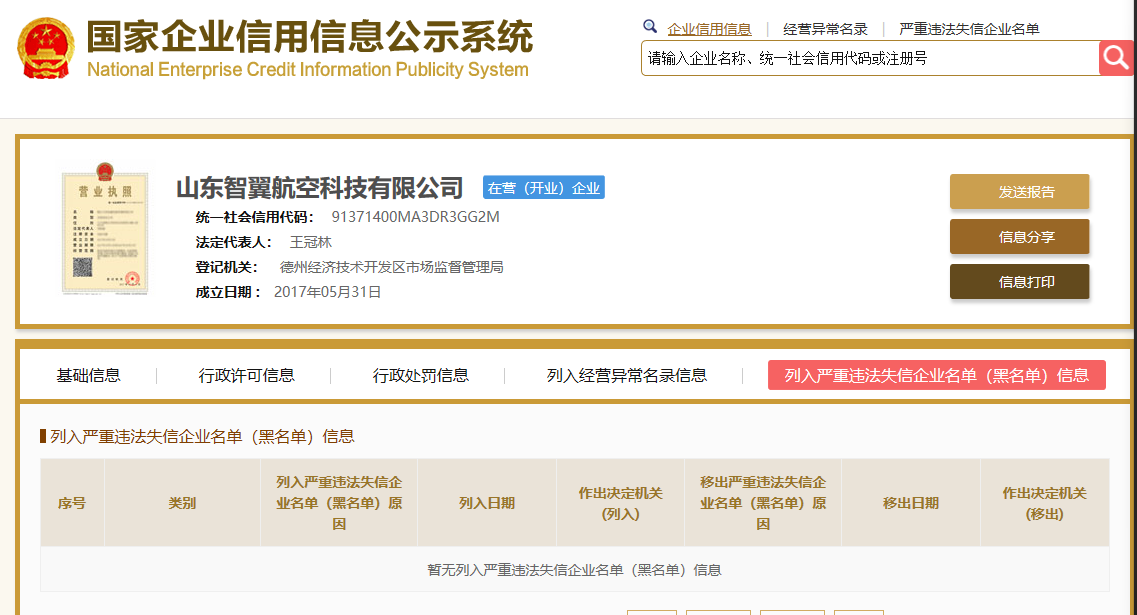This screenshot has height=615, width=1137.
Task: Select the 经营异常名录 search category
Action: click(825, 29)
